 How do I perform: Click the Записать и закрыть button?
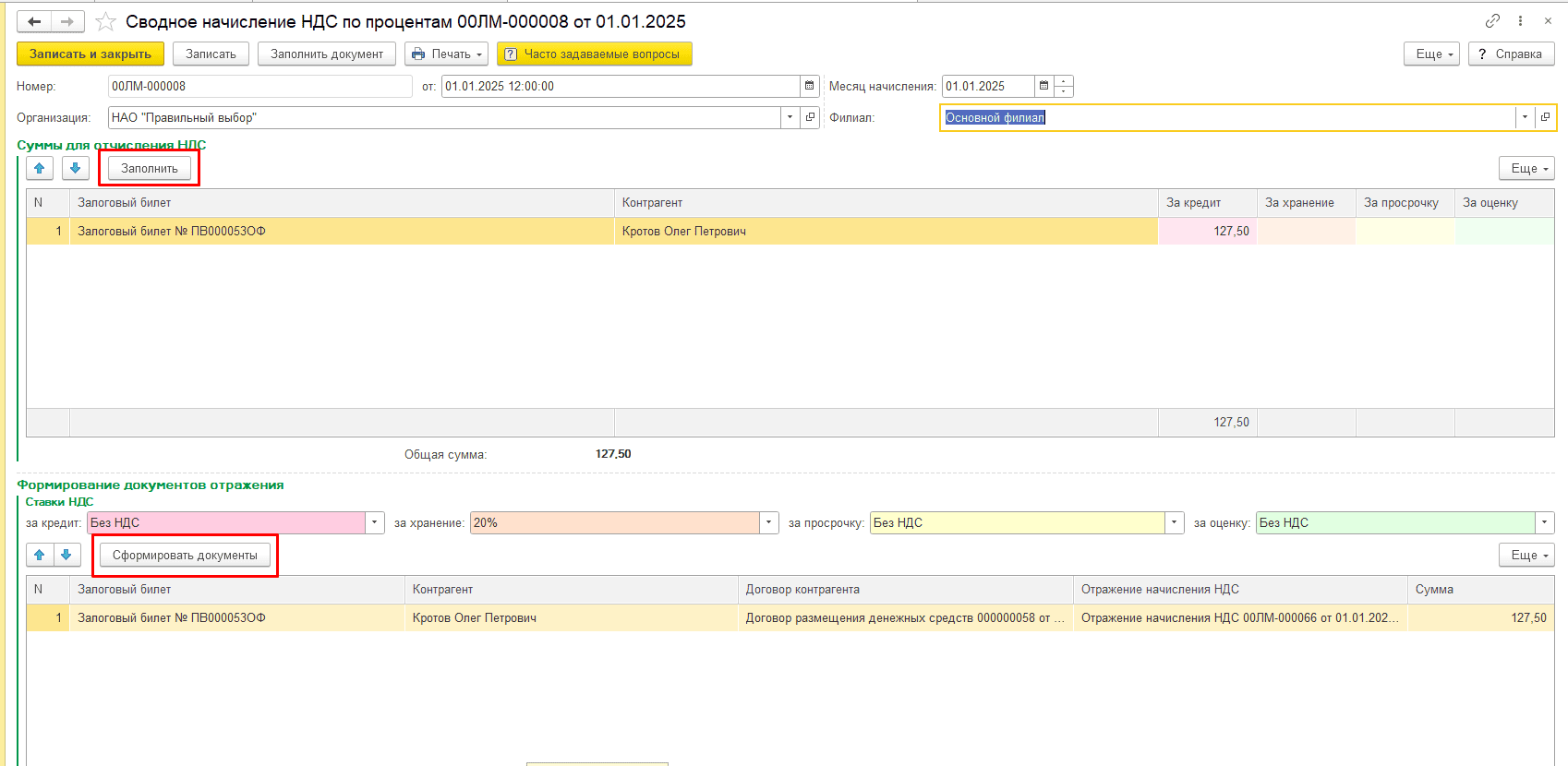pos(90,54)
